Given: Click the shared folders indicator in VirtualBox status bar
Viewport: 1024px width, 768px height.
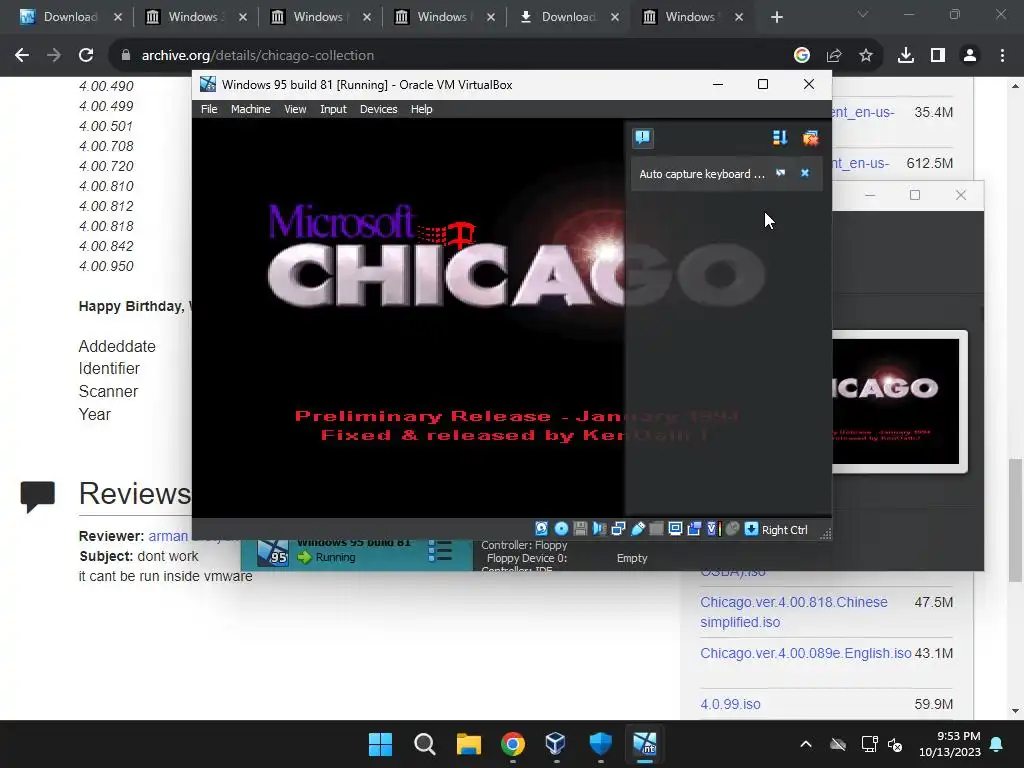Looking at the screenshot, I should pos(656,529).
